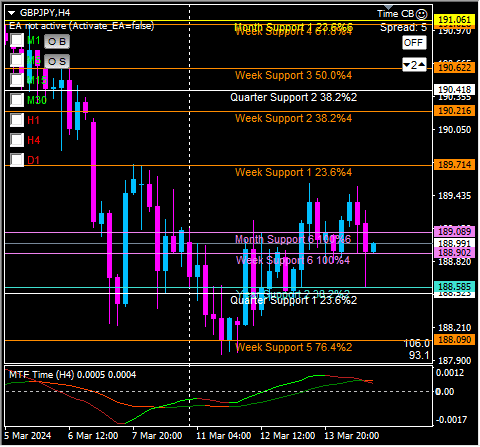The image size is (480, 447).
Task: Click the Spread: 5 text
Action: coord(403,28)
